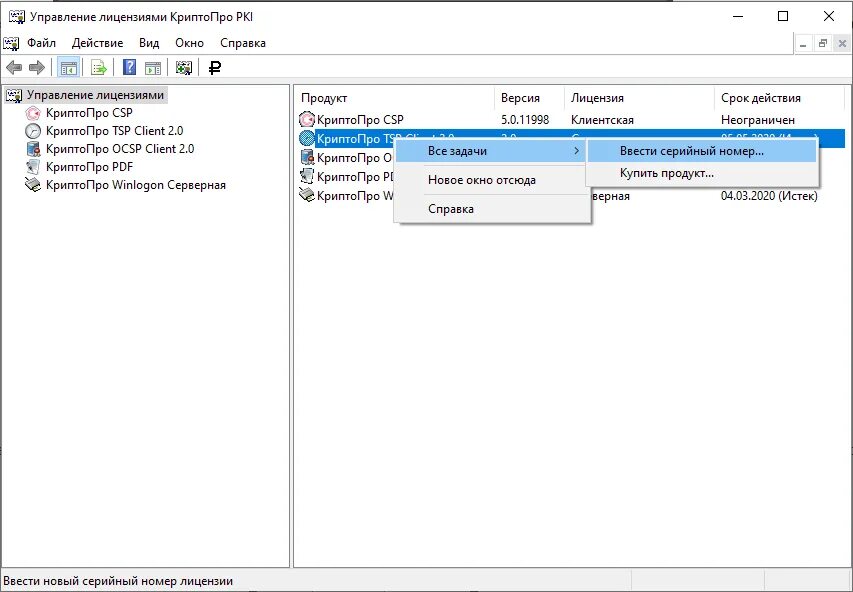853x592 pixels.
Task: Choose Купить продукт... in submenu
Action: click(702, 174)
